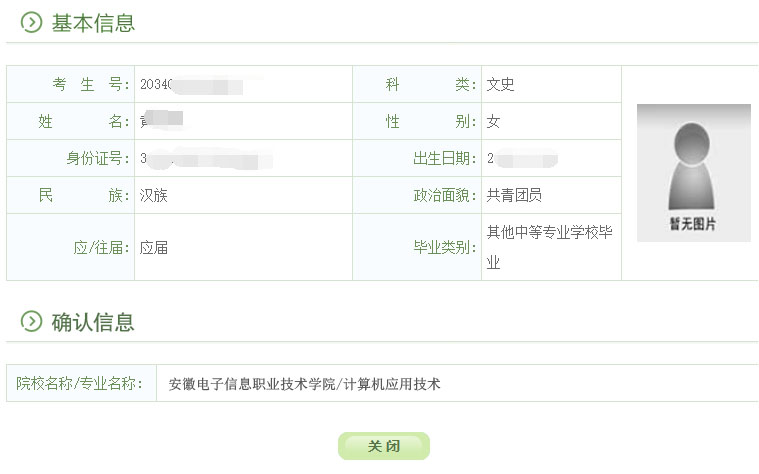Screen dimensions: 759x474
Task: Click the 政治面貌 field label
Action: click(x=445, y=196)
